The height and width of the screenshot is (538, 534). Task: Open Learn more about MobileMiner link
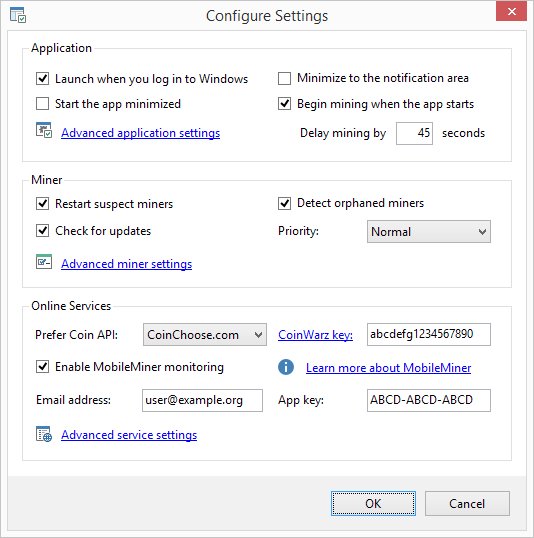388,368
